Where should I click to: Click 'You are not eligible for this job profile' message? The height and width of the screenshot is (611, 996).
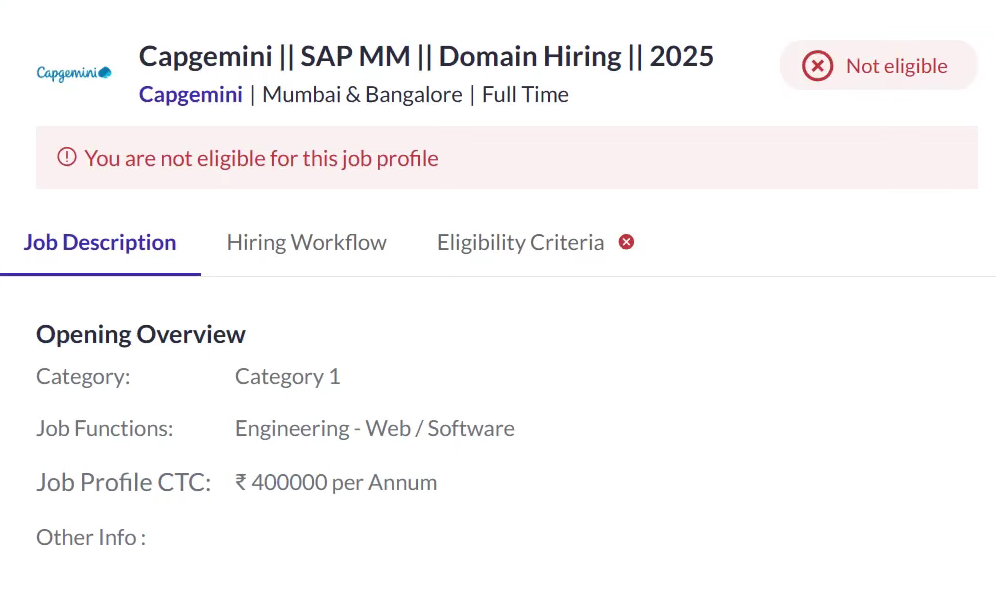click(x=261, y=158)
